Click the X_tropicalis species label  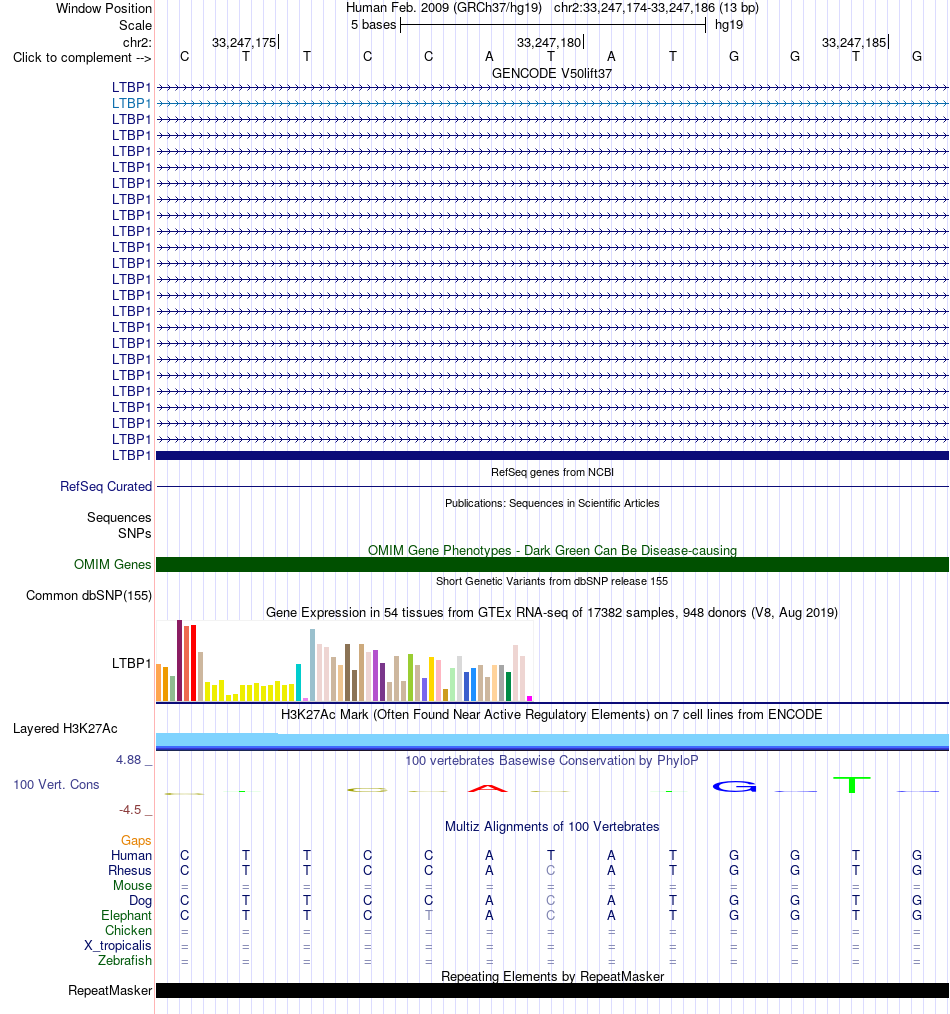click(x=118, y=945)
